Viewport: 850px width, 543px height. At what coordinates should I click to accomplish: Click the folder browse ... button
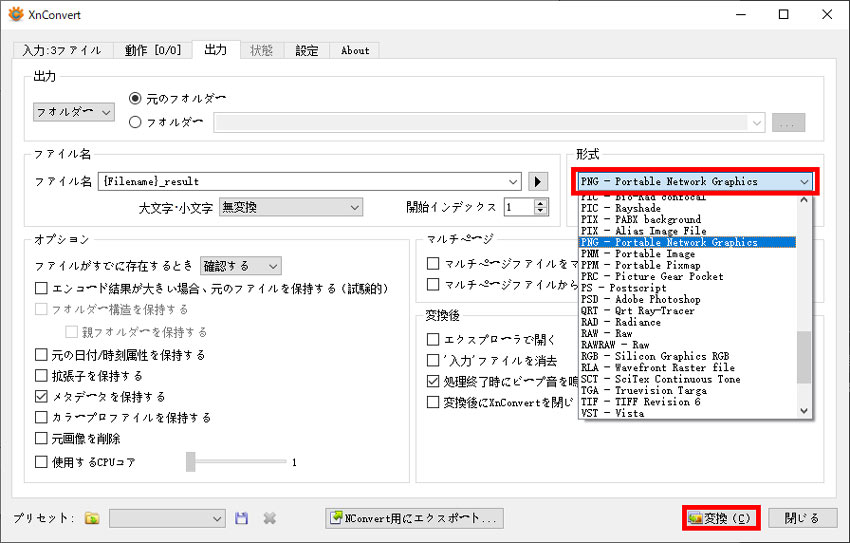[x=788, y=123]
